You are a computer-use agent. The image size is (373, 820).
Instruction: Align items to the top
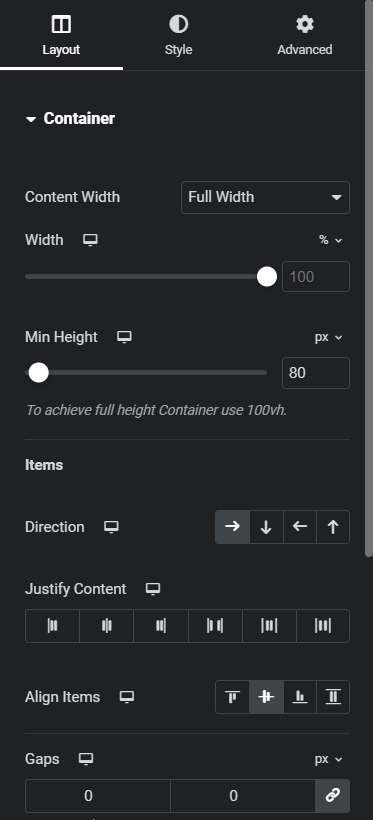tap(232, 697)
